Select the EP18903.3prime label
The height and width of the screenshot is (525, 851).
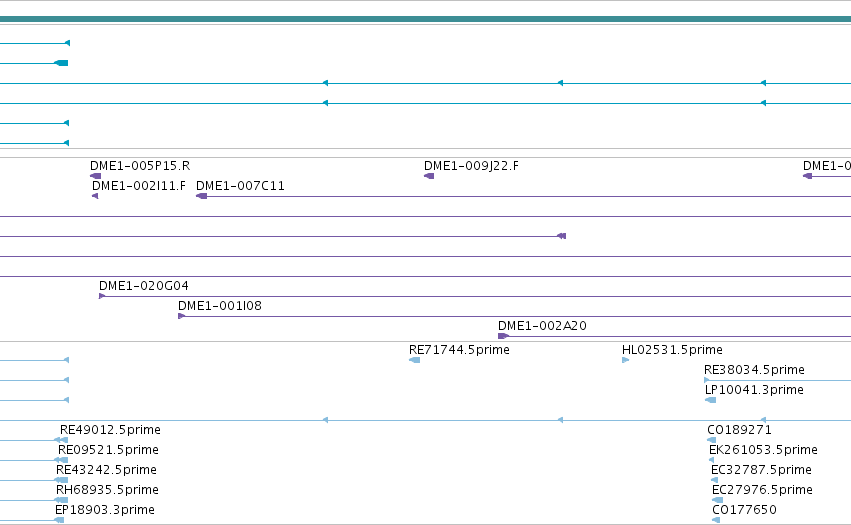tap(105, 510)
